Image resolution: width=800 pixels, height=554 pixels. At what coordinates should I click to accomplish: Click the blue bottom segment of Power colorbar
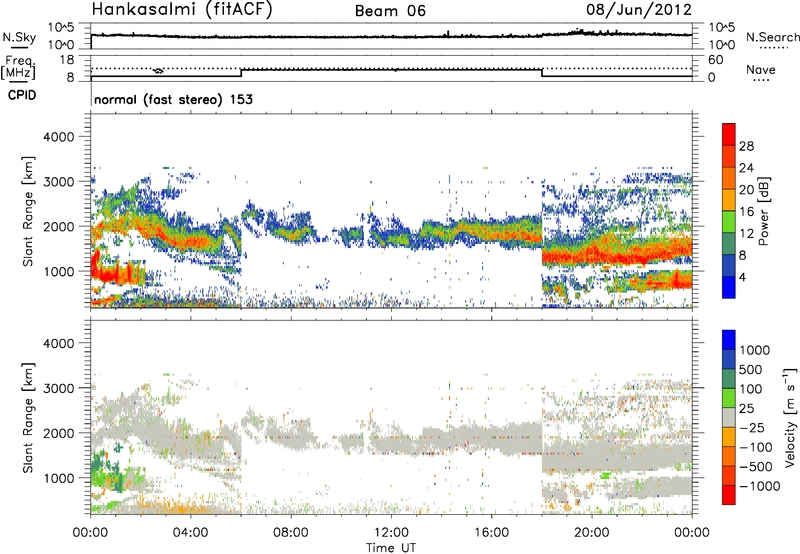[729, 287]
